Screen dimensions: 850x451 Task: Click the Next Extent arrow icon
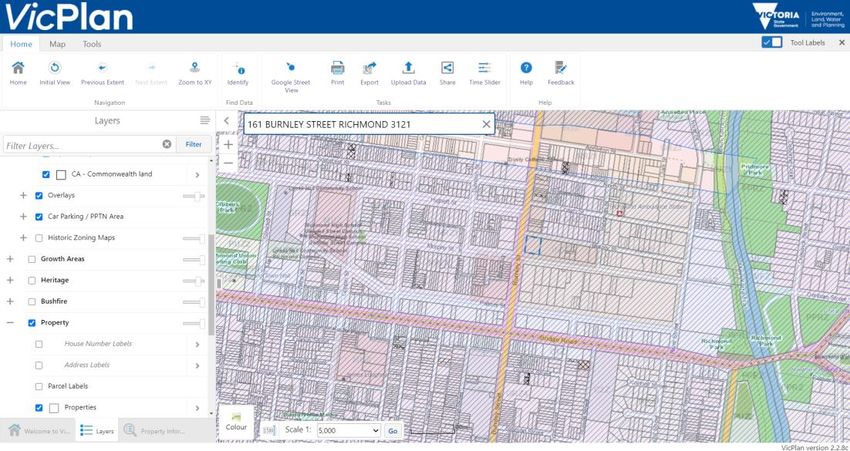[151, 68]
